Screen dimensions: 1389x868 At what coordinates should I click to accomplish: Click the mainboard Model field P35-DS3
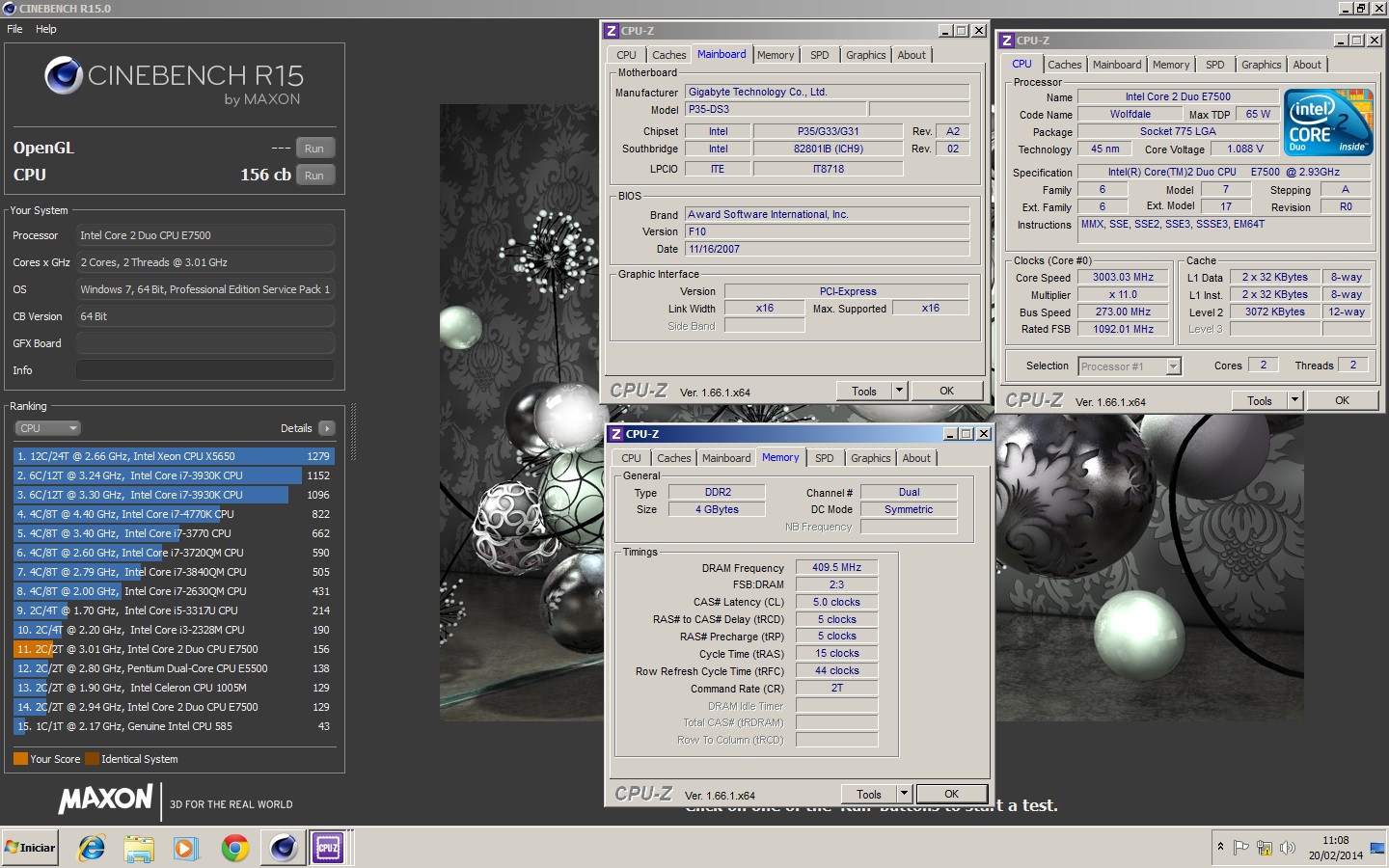776,109
